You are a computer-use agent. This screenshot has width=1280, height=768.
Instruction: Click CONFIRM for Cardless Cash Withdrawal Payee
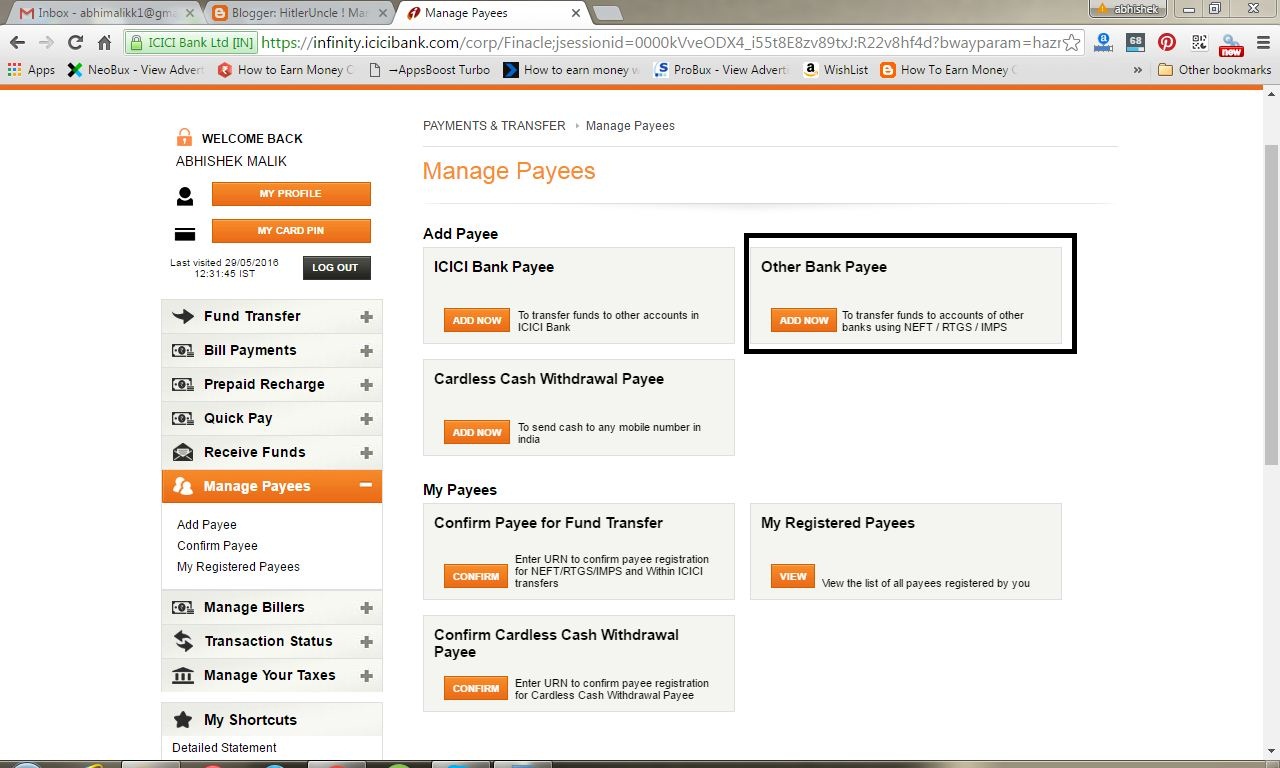click(476, 688)
